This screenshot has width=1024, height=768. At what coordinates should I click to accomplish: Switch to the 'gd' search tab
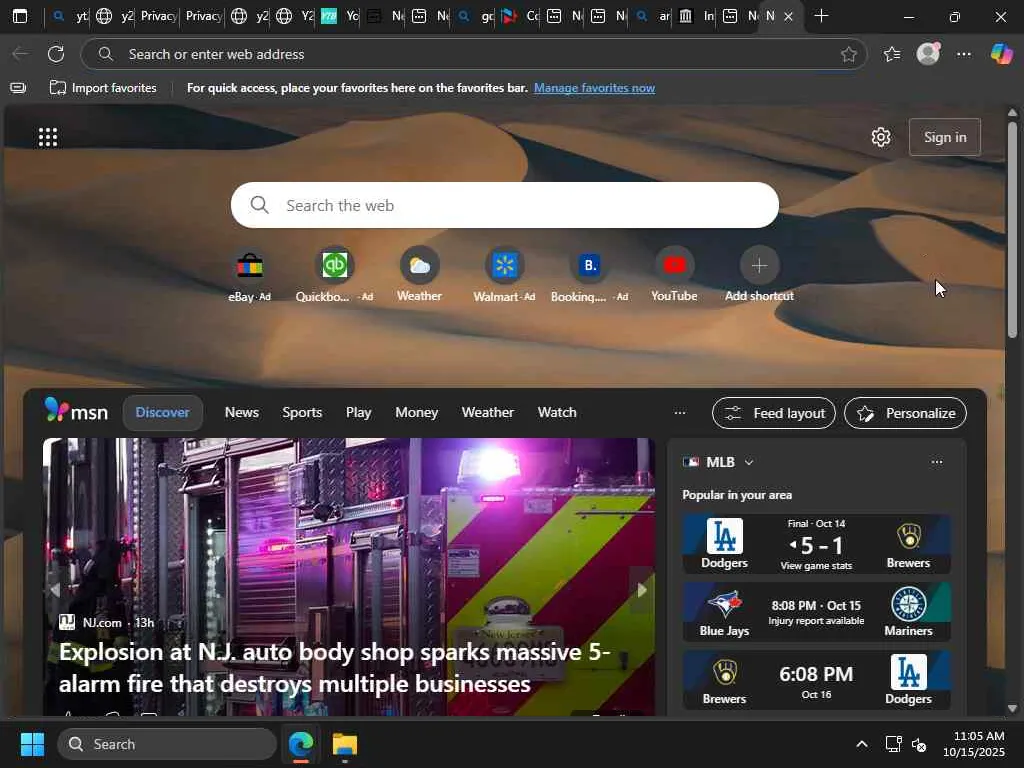[475, 16]
